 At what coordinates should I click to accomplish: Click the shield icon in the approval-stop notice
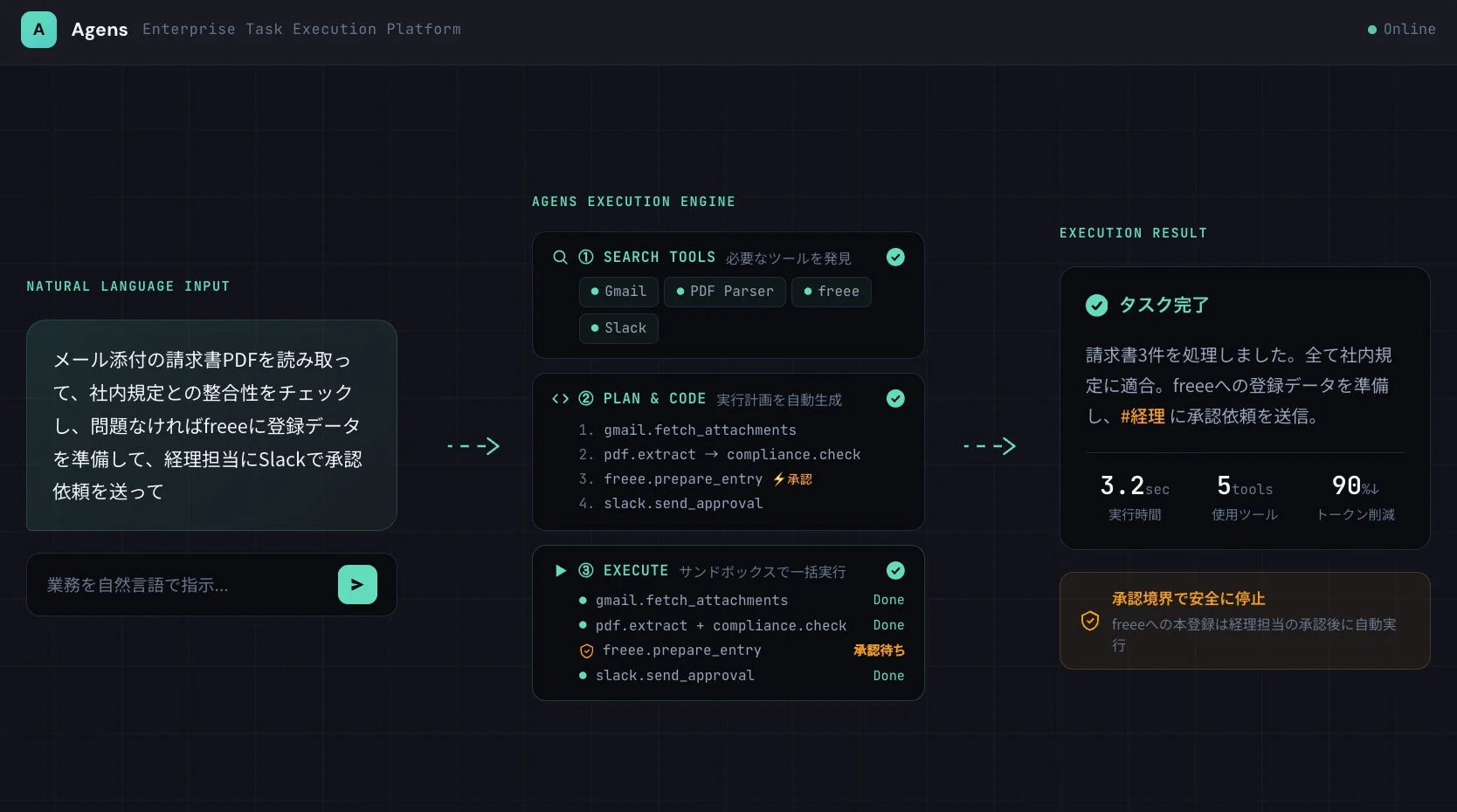click(1089, 621)
